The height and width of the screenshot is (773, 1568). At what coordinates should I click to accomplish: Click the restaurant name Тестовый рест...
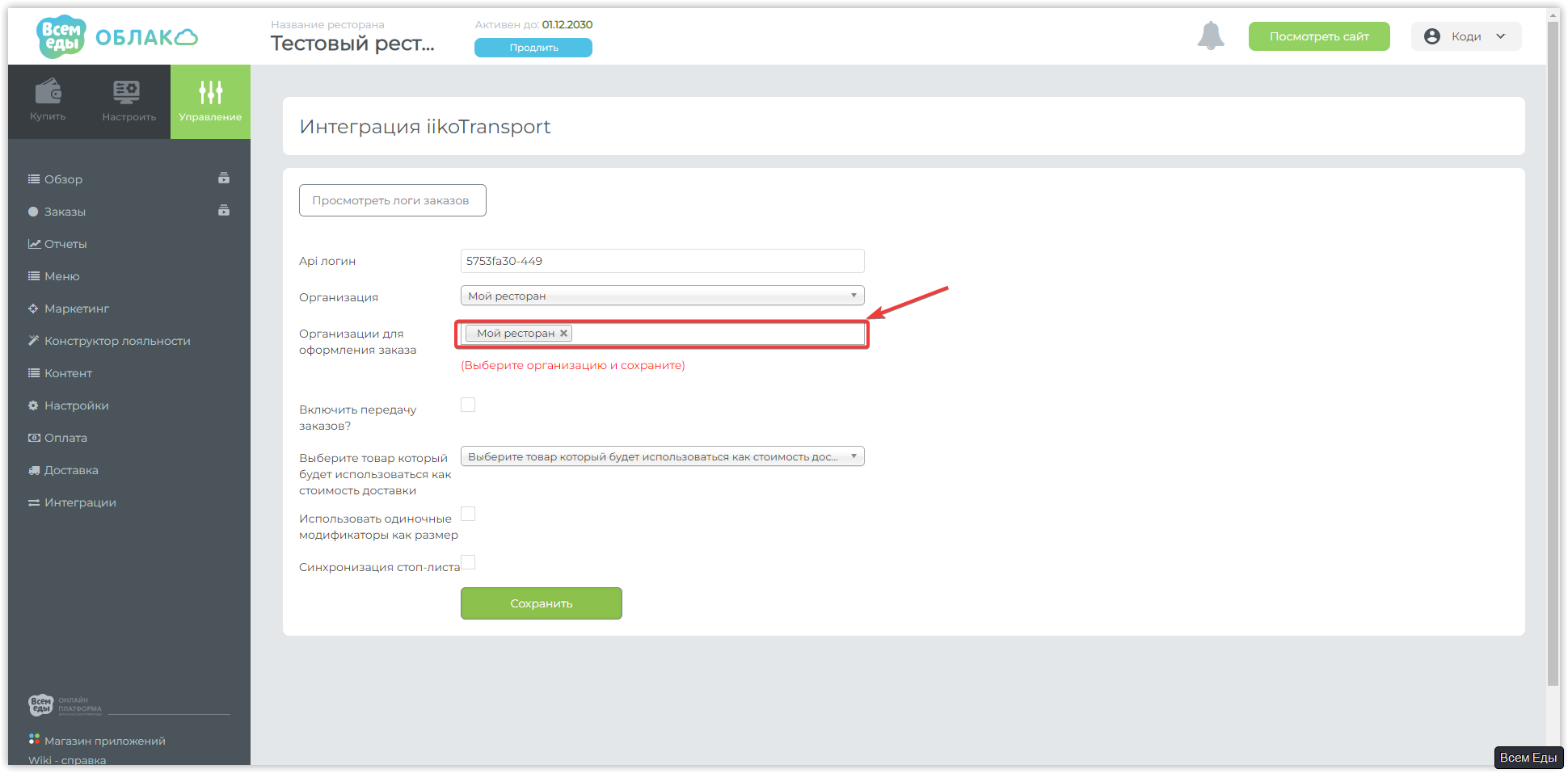tap(352, 44)
